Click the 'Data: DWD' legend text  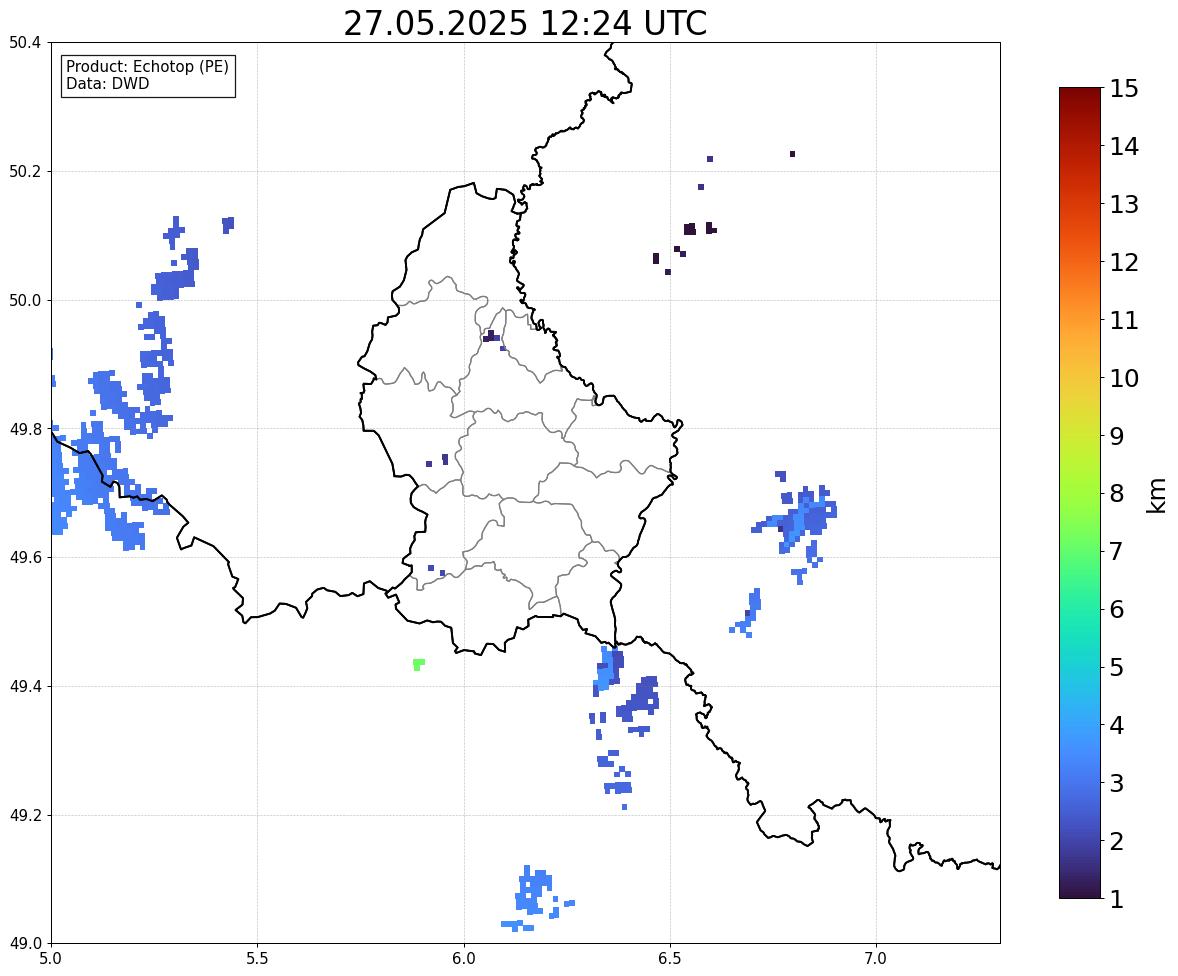click(107, 83)
